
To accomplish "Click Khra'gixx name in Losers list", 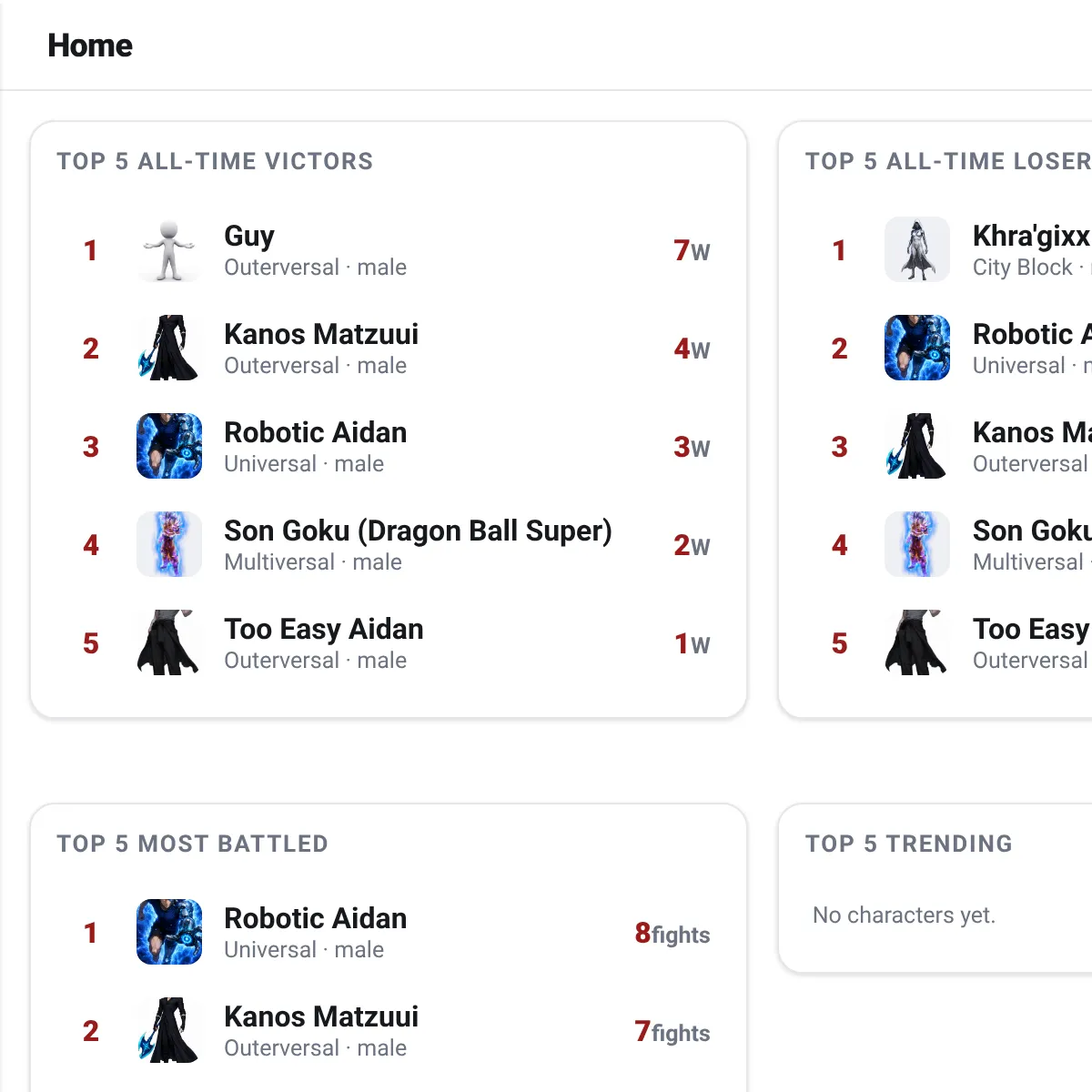I will [1032, 236].
